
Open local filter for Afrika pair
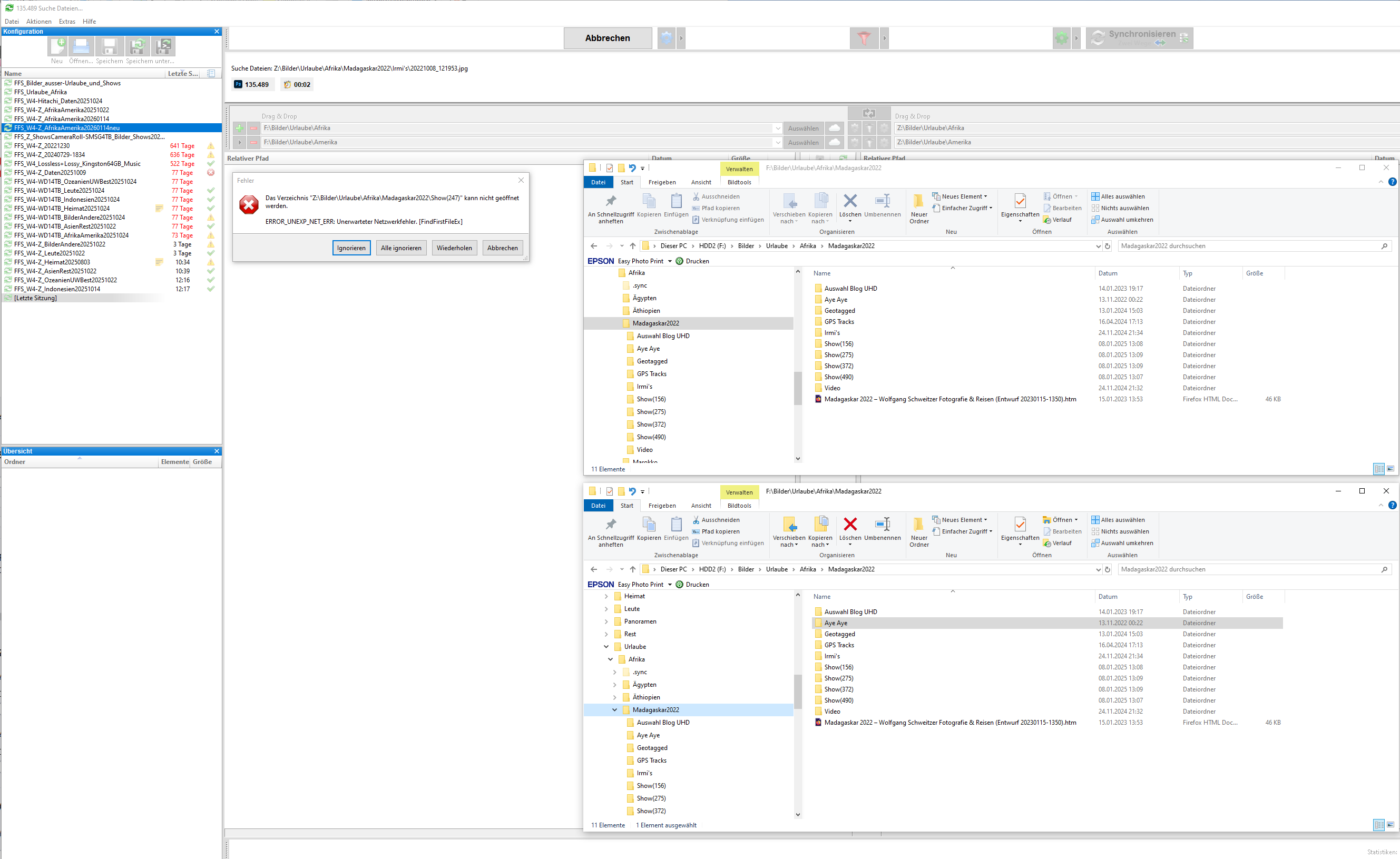(x=869, y=129)
